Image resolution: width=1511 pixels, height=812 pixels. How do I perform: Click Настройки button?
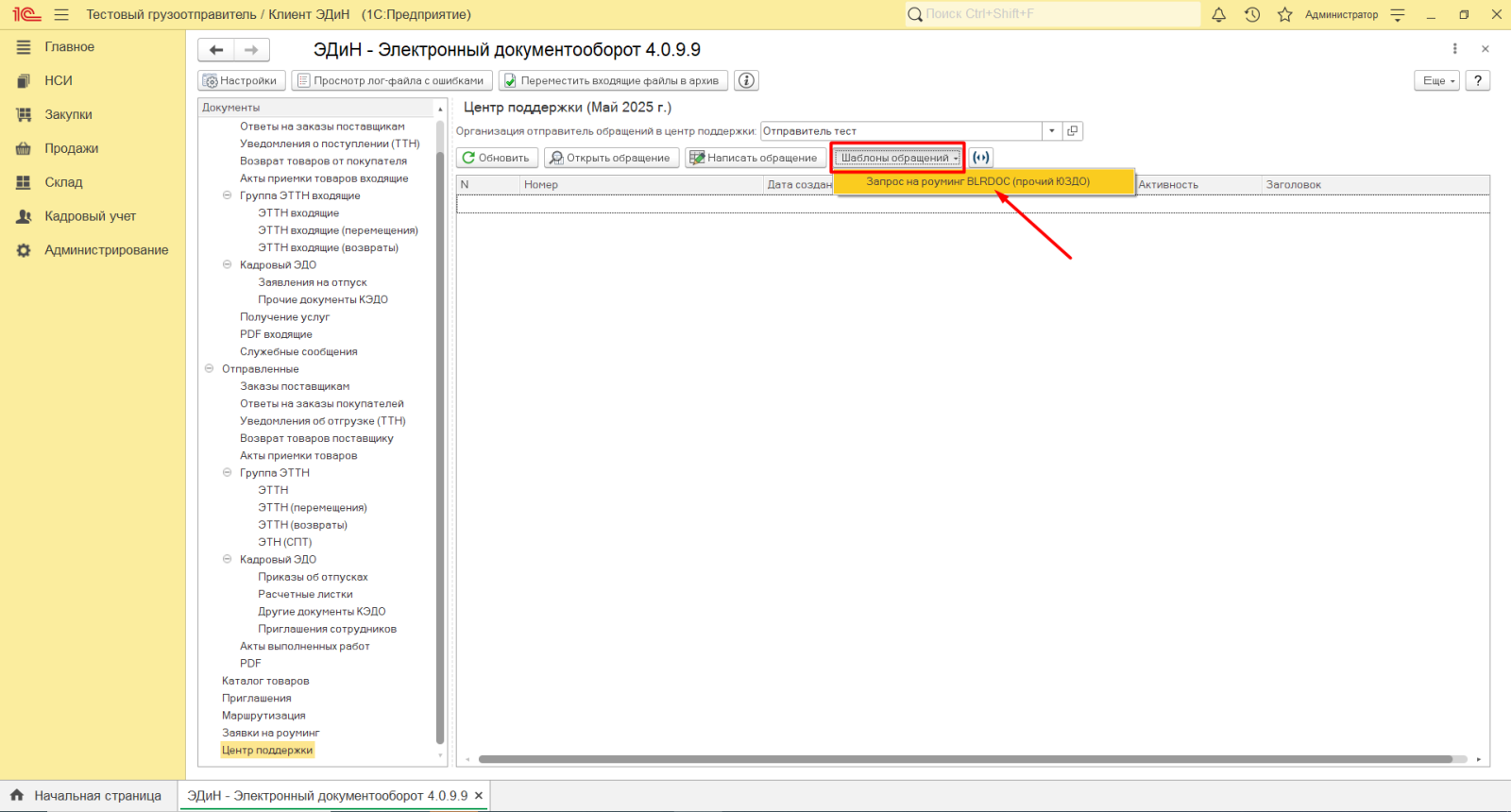(241, 80)
